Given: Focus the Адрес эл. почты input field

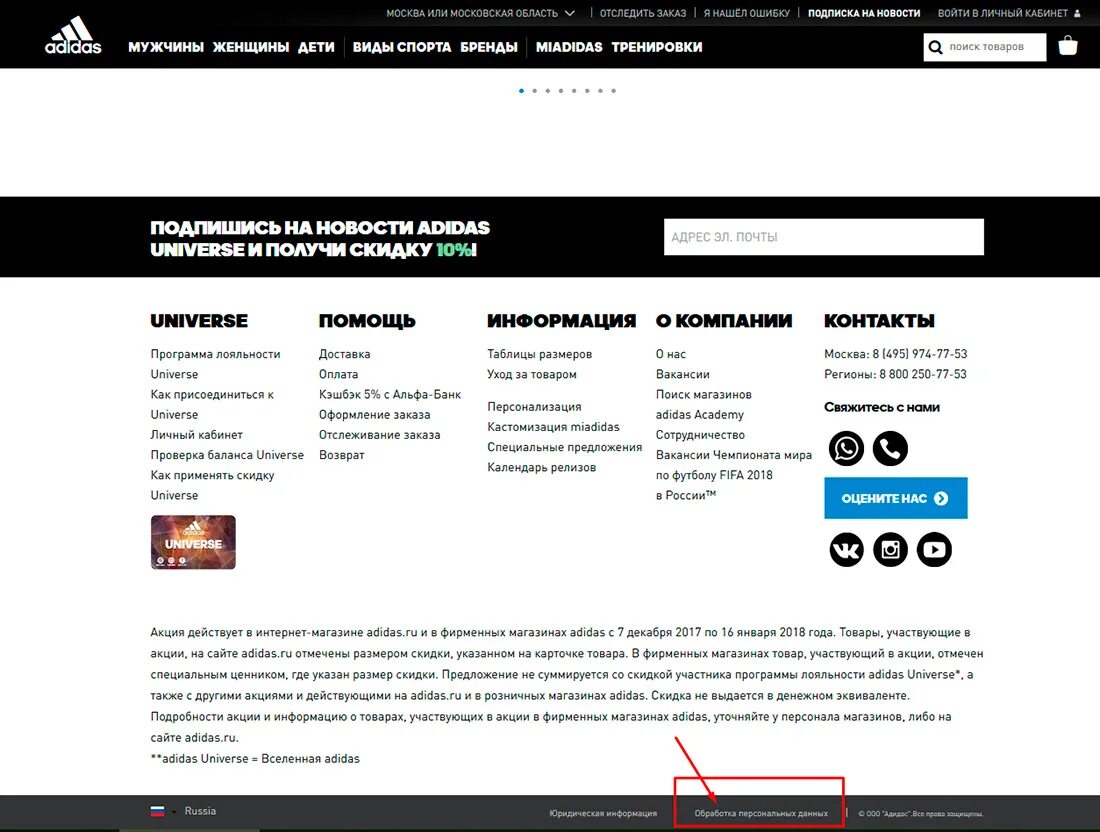Looking at the screenshot, I should (x=824, y=237).
